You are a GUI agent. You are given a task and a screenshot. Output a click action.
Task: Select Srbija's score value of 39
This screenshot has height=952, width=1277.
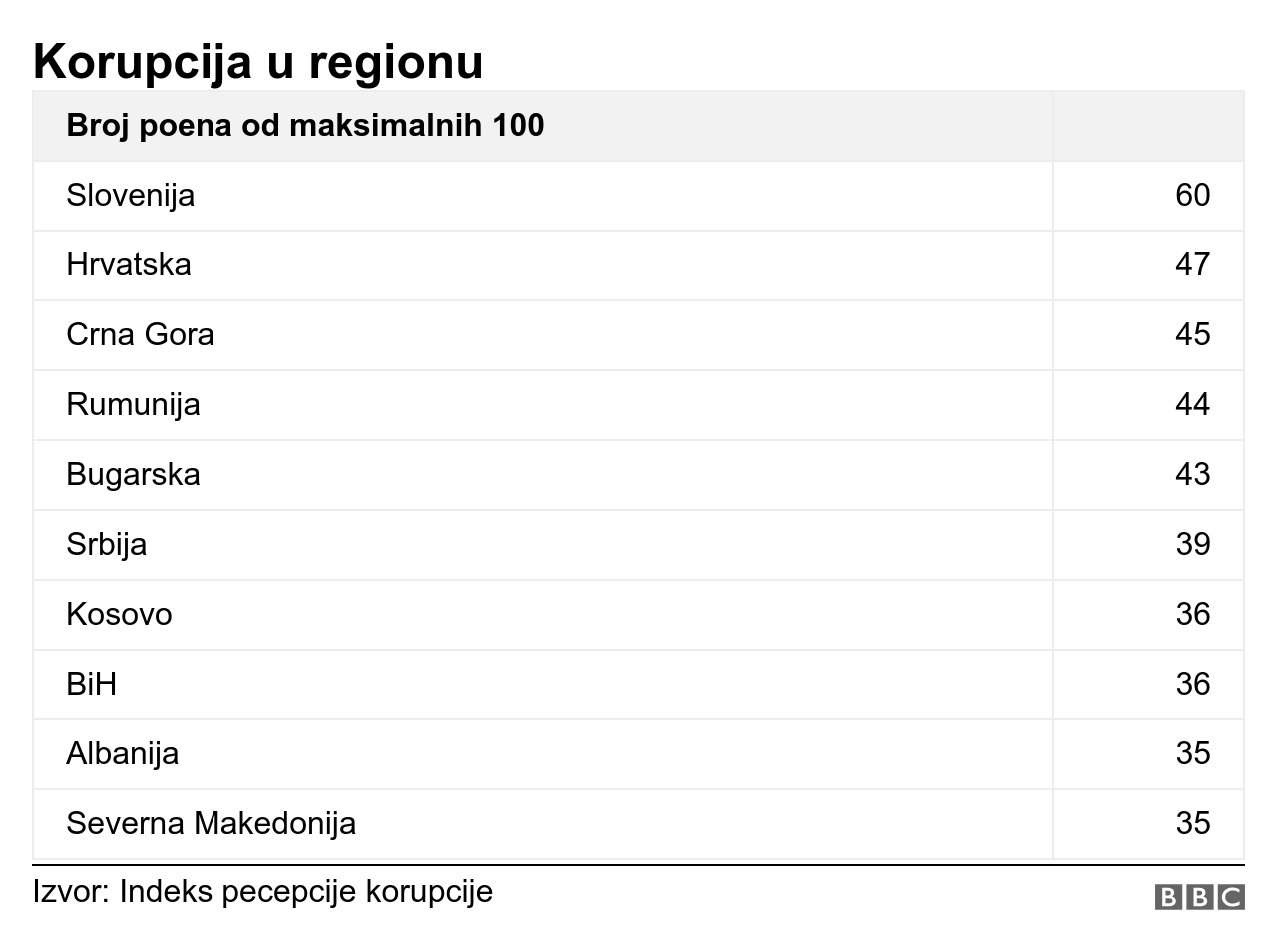(1192, 544)
